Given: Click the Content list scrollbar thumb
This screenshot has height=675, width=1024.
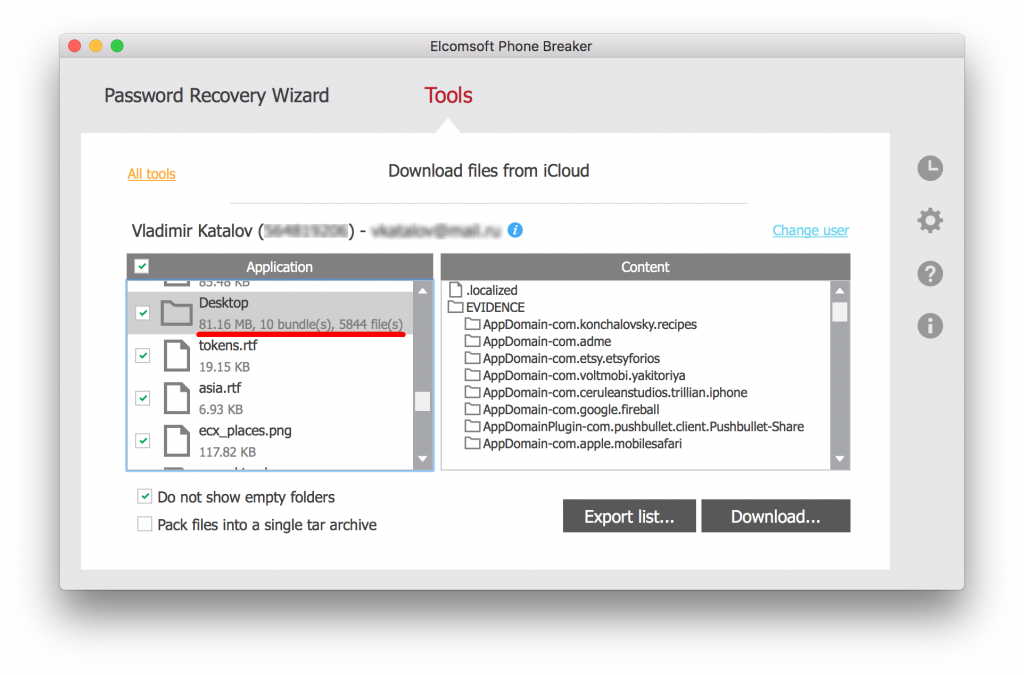Looking at the screenshot, I should 840,312.
